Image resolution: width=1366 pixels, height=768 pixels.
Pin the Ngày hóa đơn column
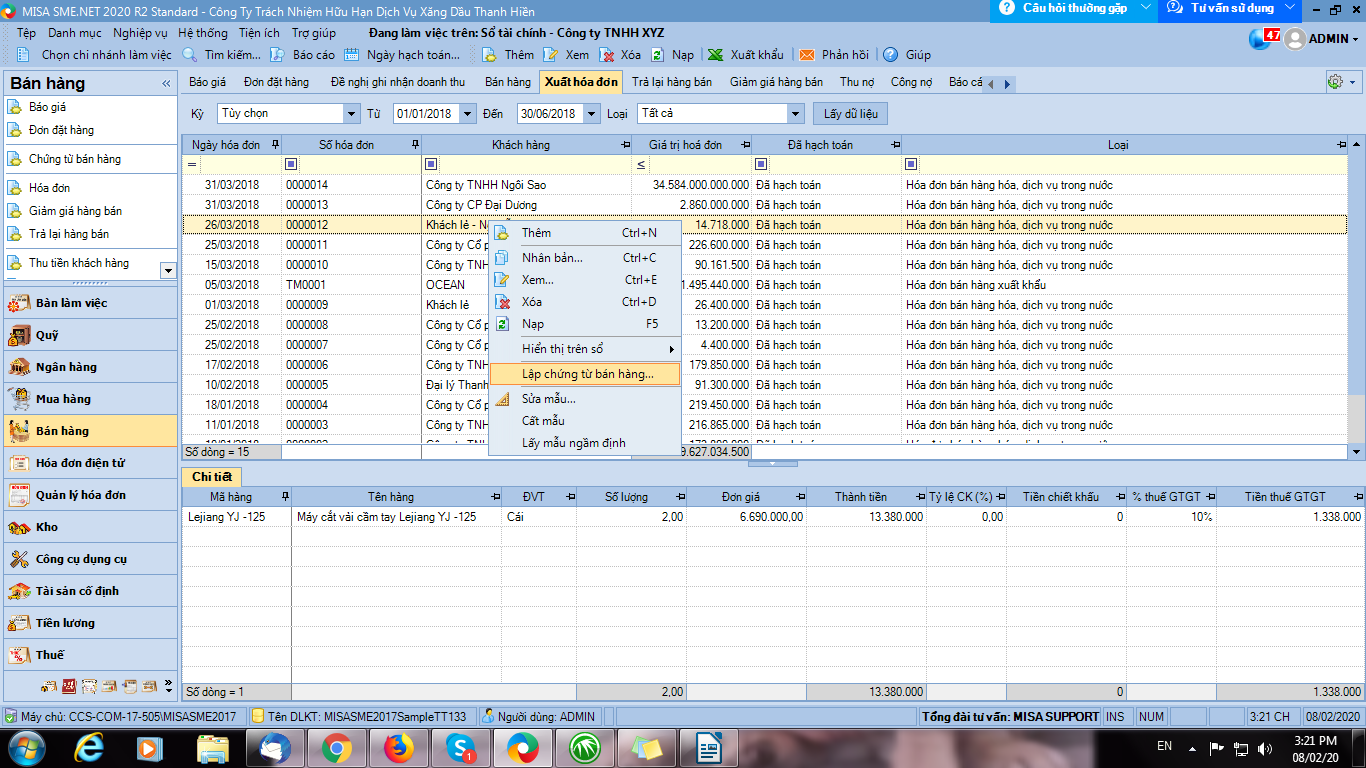(275, 145)
